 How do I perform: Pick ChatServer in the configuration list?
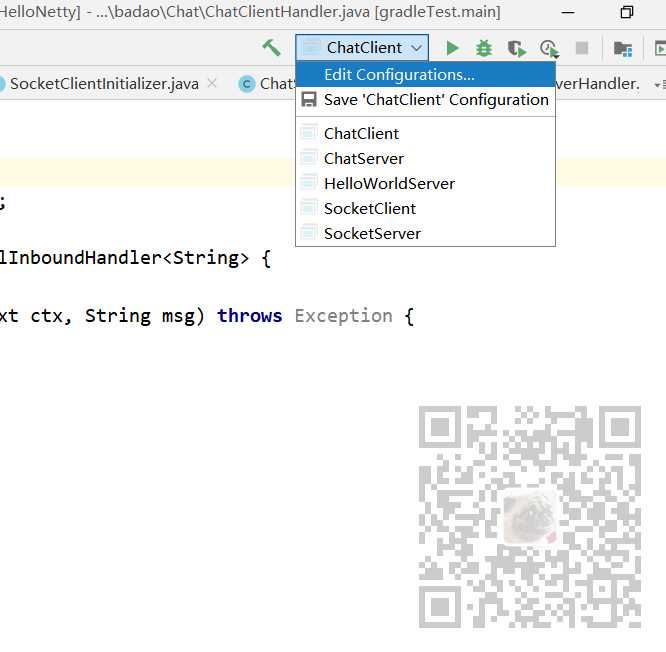tap(425, 159)
